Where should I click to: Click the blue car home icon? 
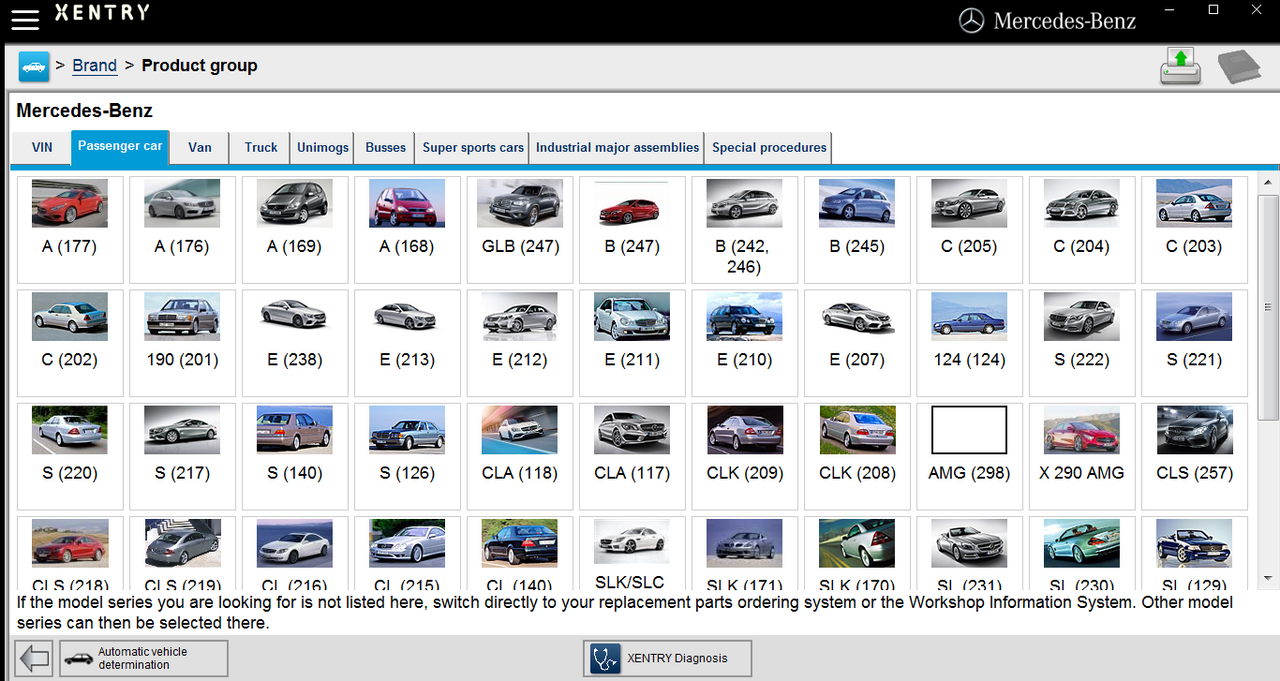pyautogui.click(x=34, y=67)
